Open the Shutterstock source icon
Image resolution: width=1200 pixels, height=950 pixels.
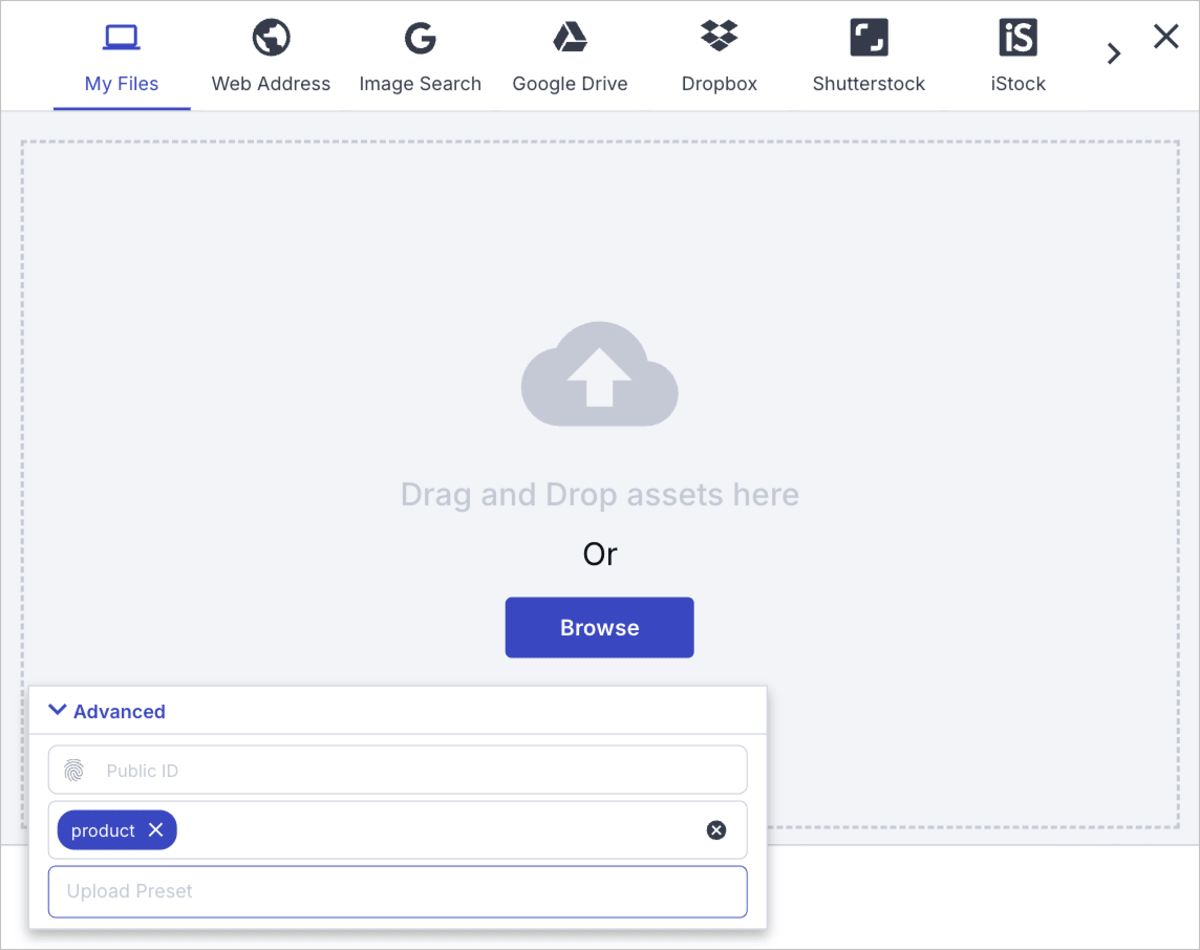pos(869,38)
